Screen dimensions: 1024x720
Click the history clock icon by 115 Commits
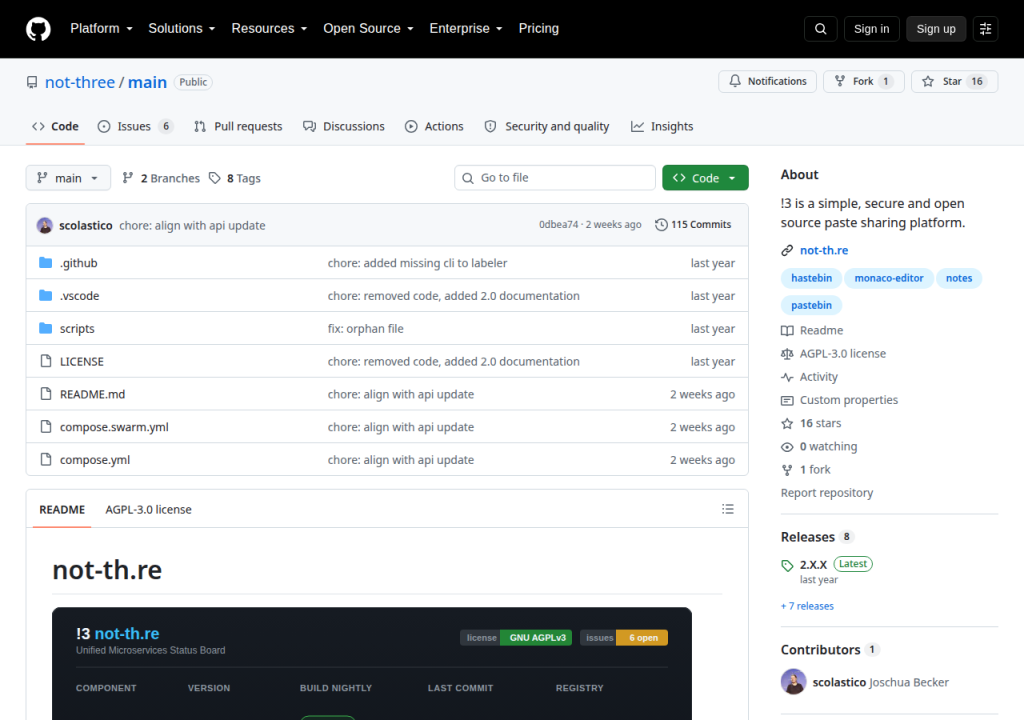tap(661, 225)
